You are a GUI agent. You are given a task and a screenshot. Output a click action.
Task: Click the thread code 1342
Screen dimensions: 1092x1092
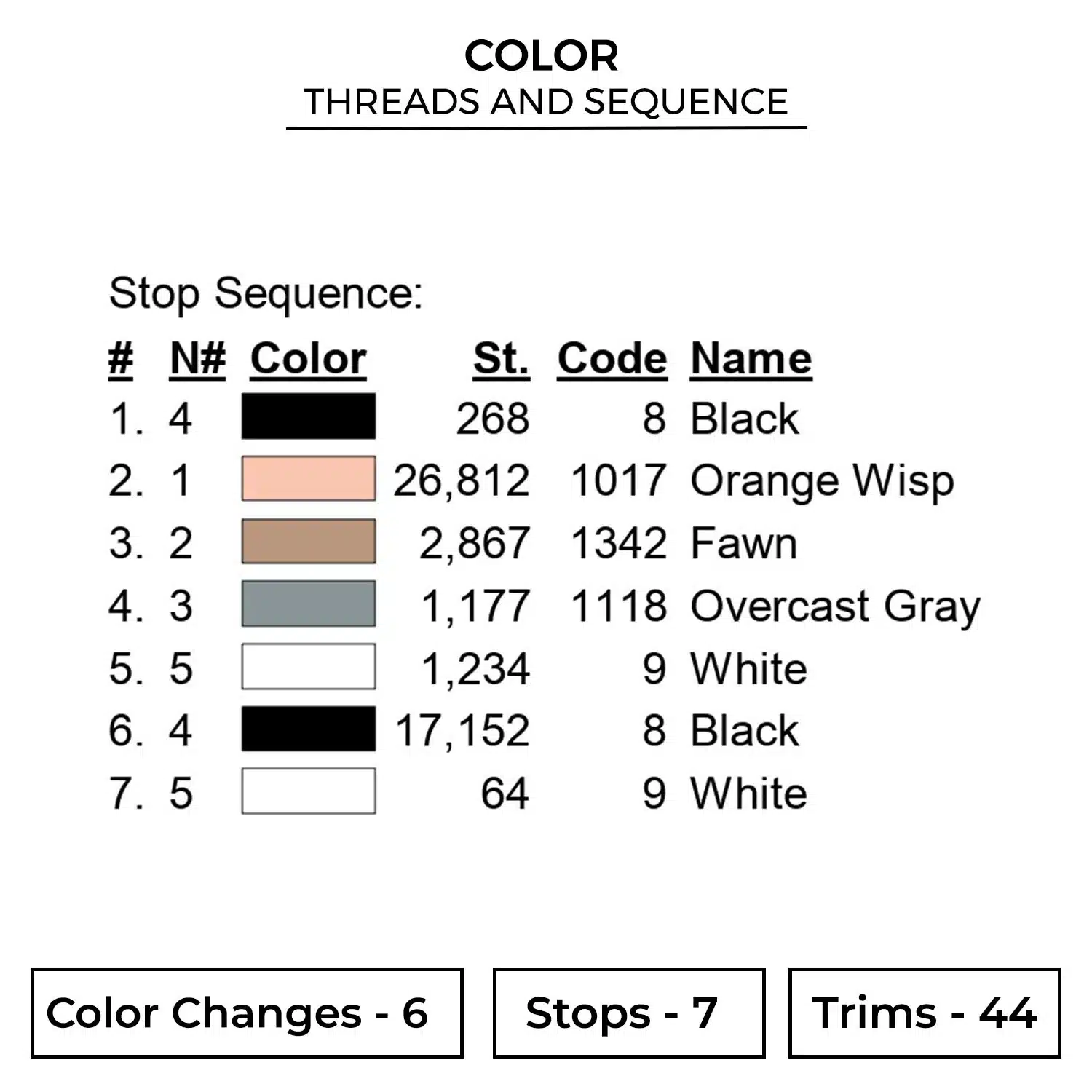pos(618,543)
